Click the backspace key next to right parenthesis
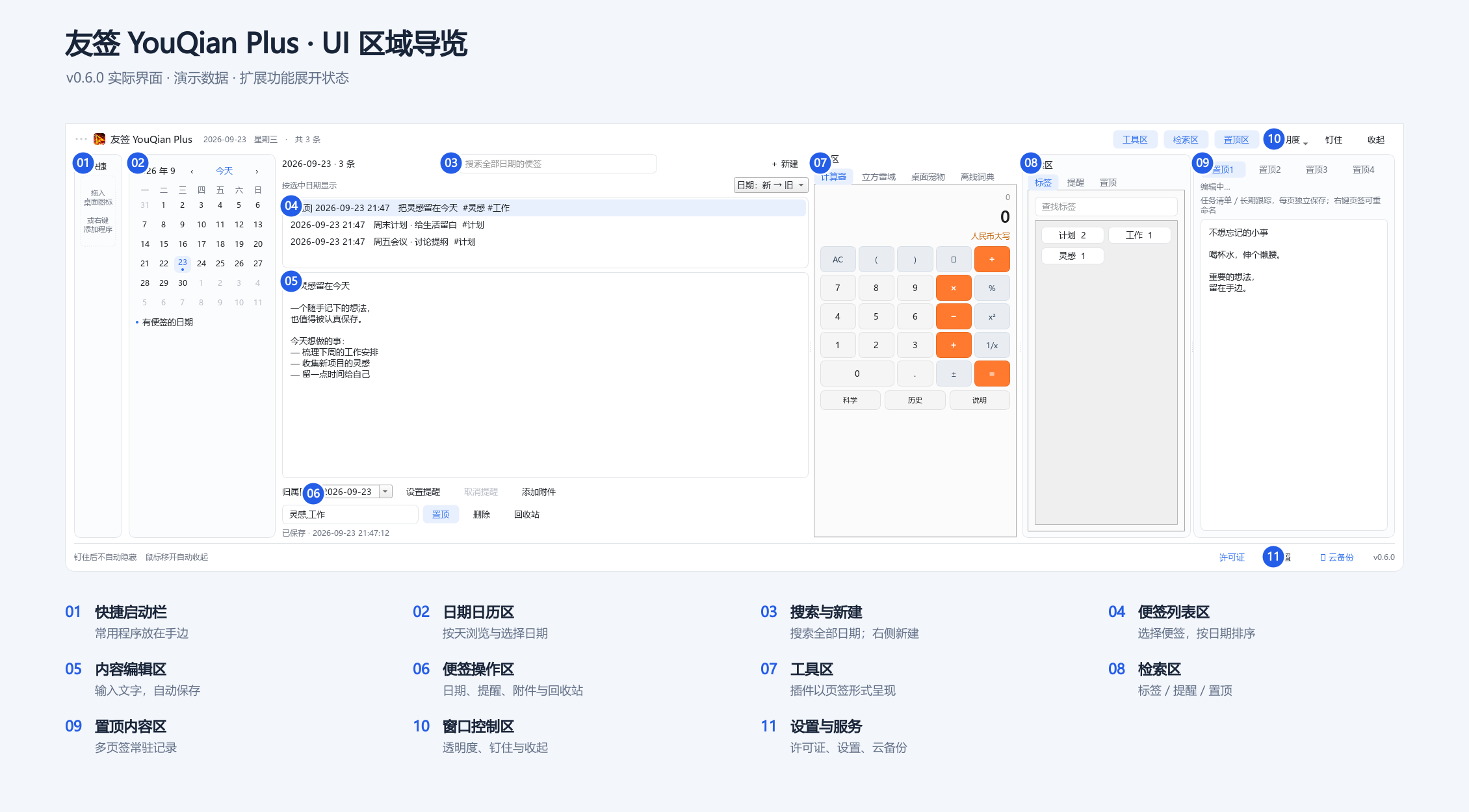This screenshot has width=1469, height=812. pyautogui.click(x=954, y=259)
